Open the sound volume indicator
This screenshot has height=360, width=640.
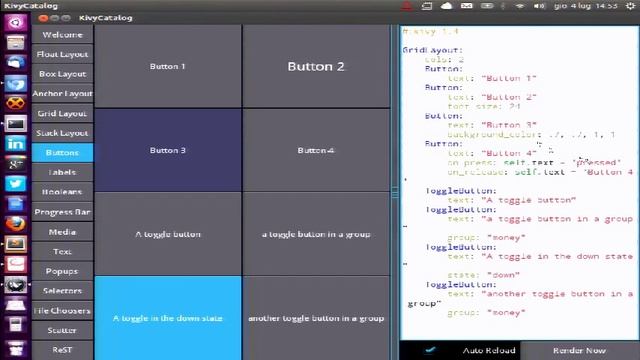coord(539,6)
